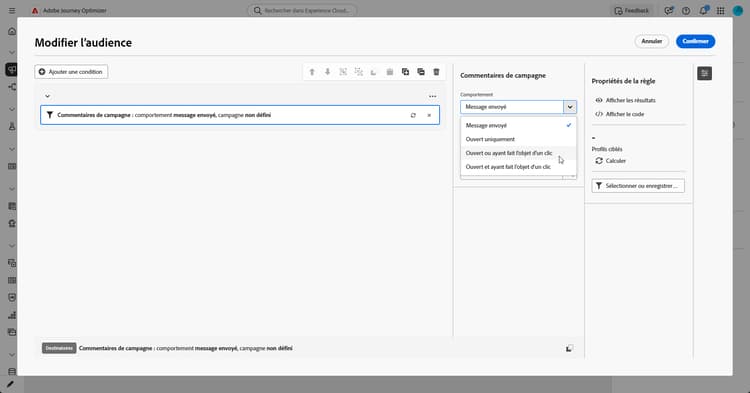Click the Confirmer button
Viewport: 750px width, 393px height.
click(x=695, y=41)
